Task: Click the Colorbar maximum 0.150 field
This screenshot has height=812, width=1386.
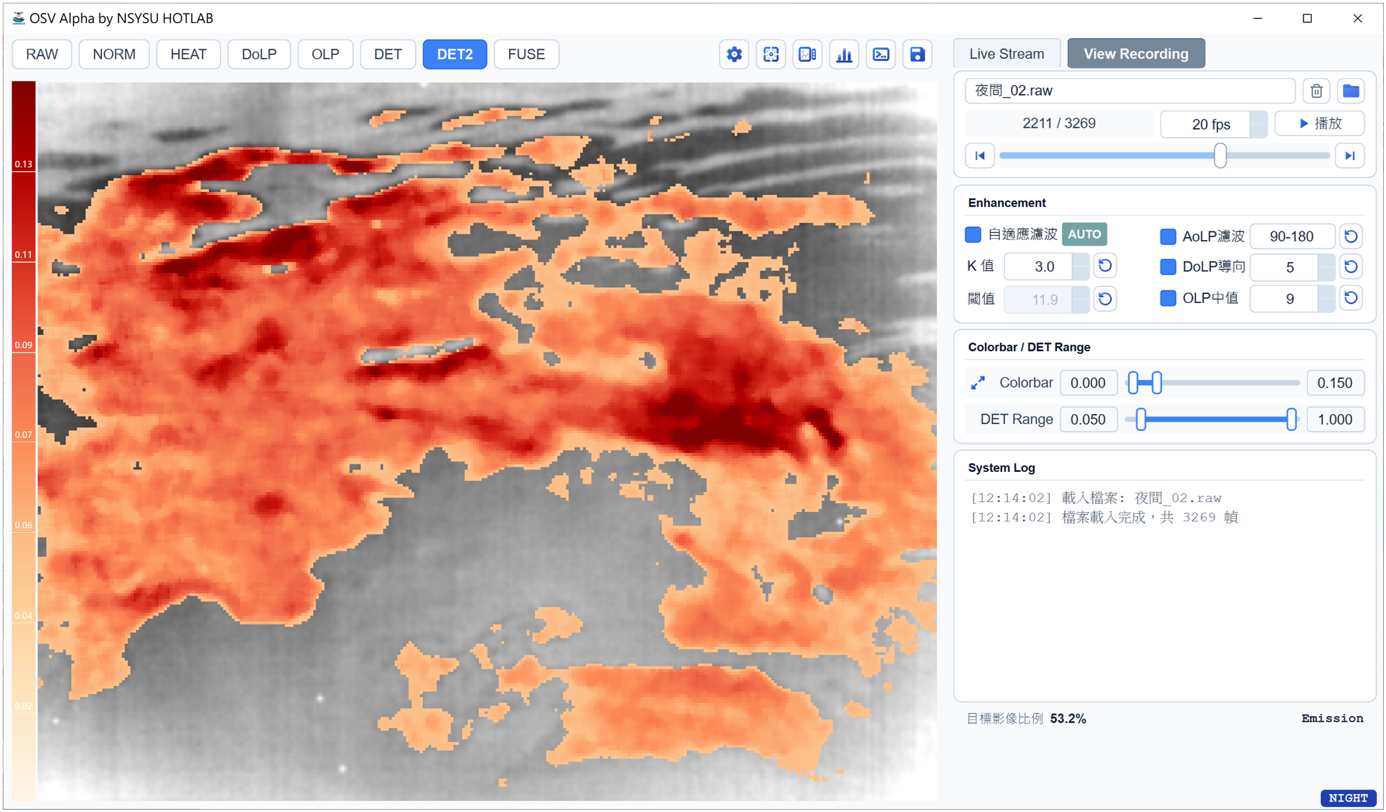Action: pos(1335,383)
